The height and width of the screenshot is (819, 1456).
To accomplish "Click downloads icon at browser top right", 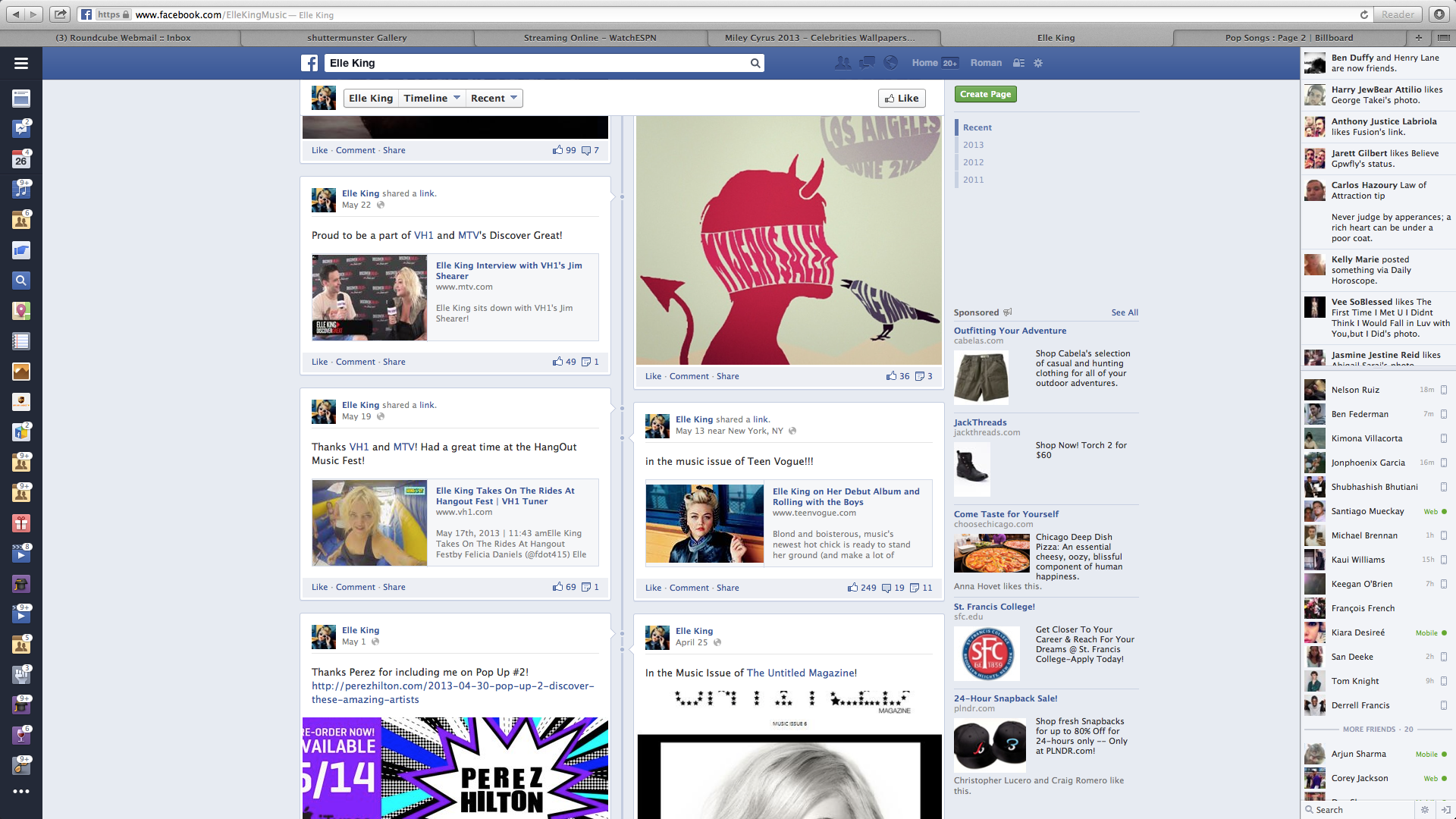I will coord(1439,14).
